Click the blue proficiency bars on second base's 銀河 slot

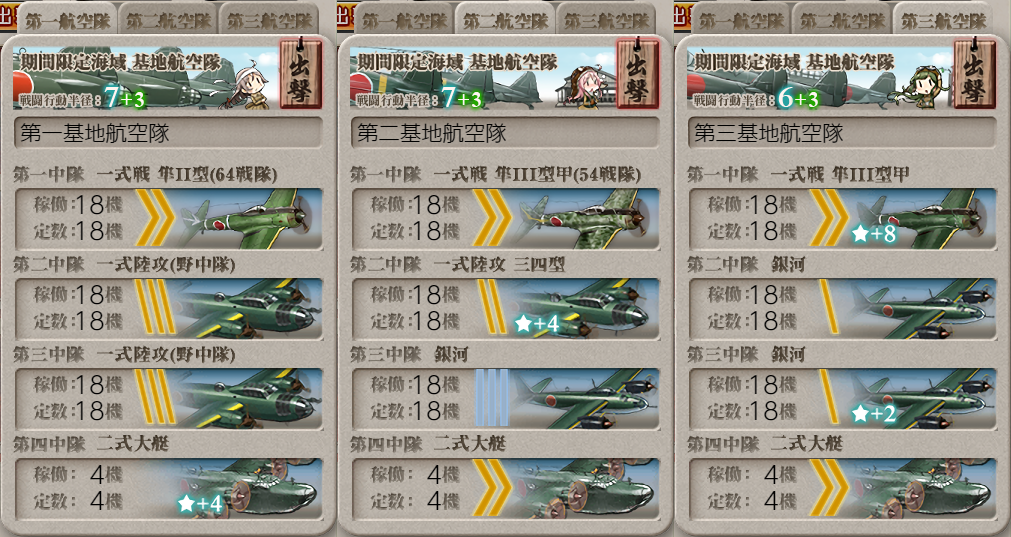(x=492, y=398)
